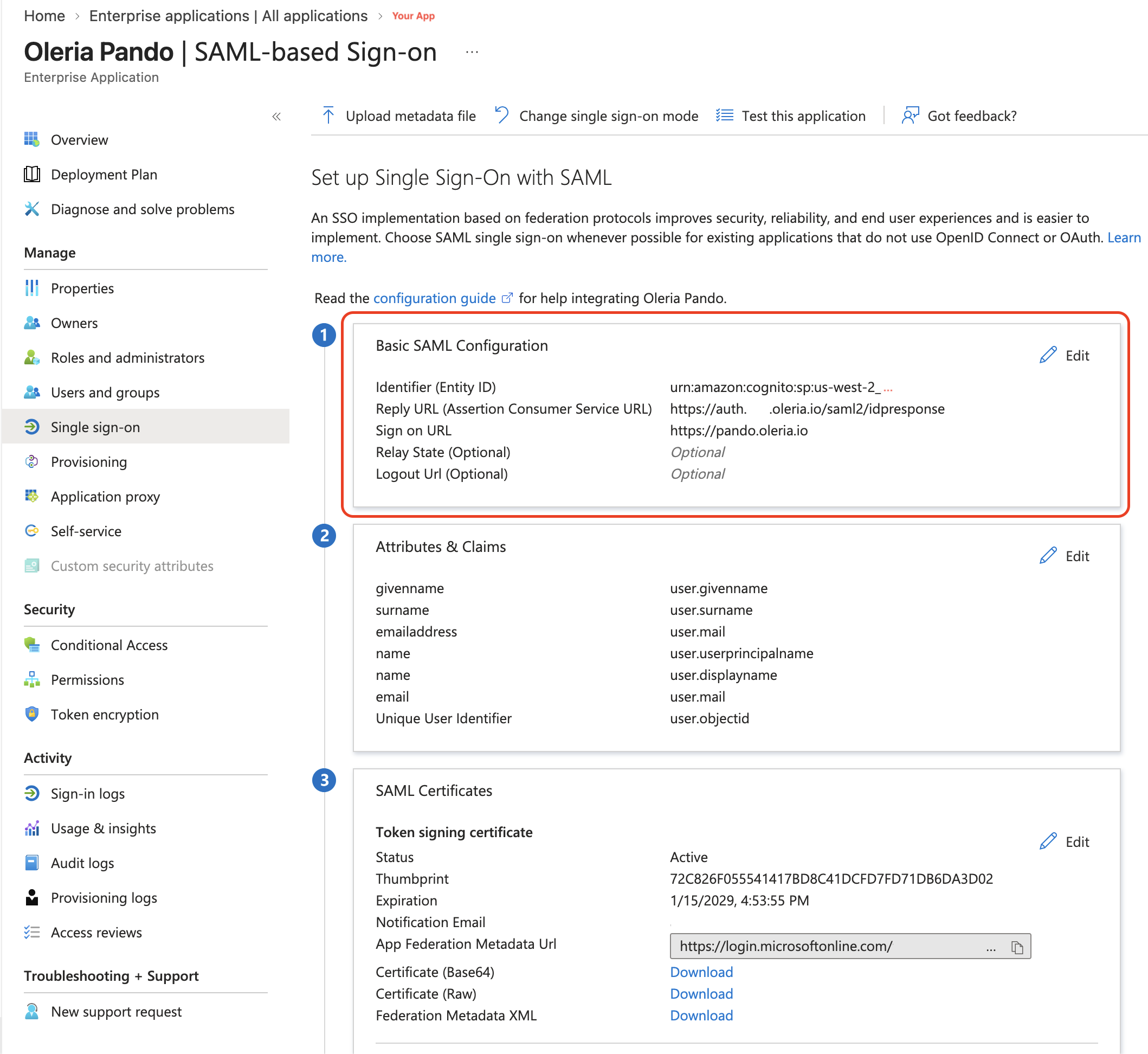The image size is (1148, 1054).
Task: Click the Token encryption shield icon
Action: [x=32, y=715]
